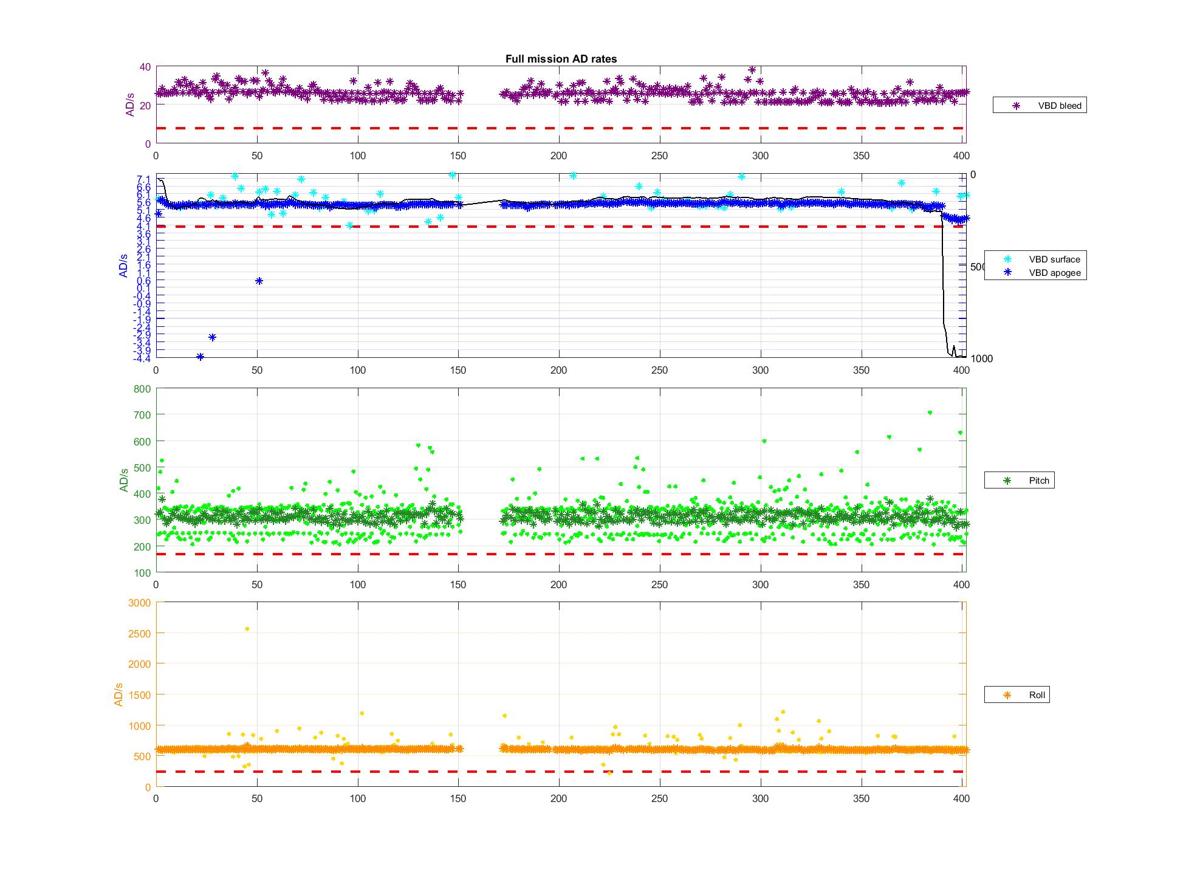Click the green "AD/s" label of the Pitch plot
This screenshot has width=1200, height=885.
coord(125,480)
